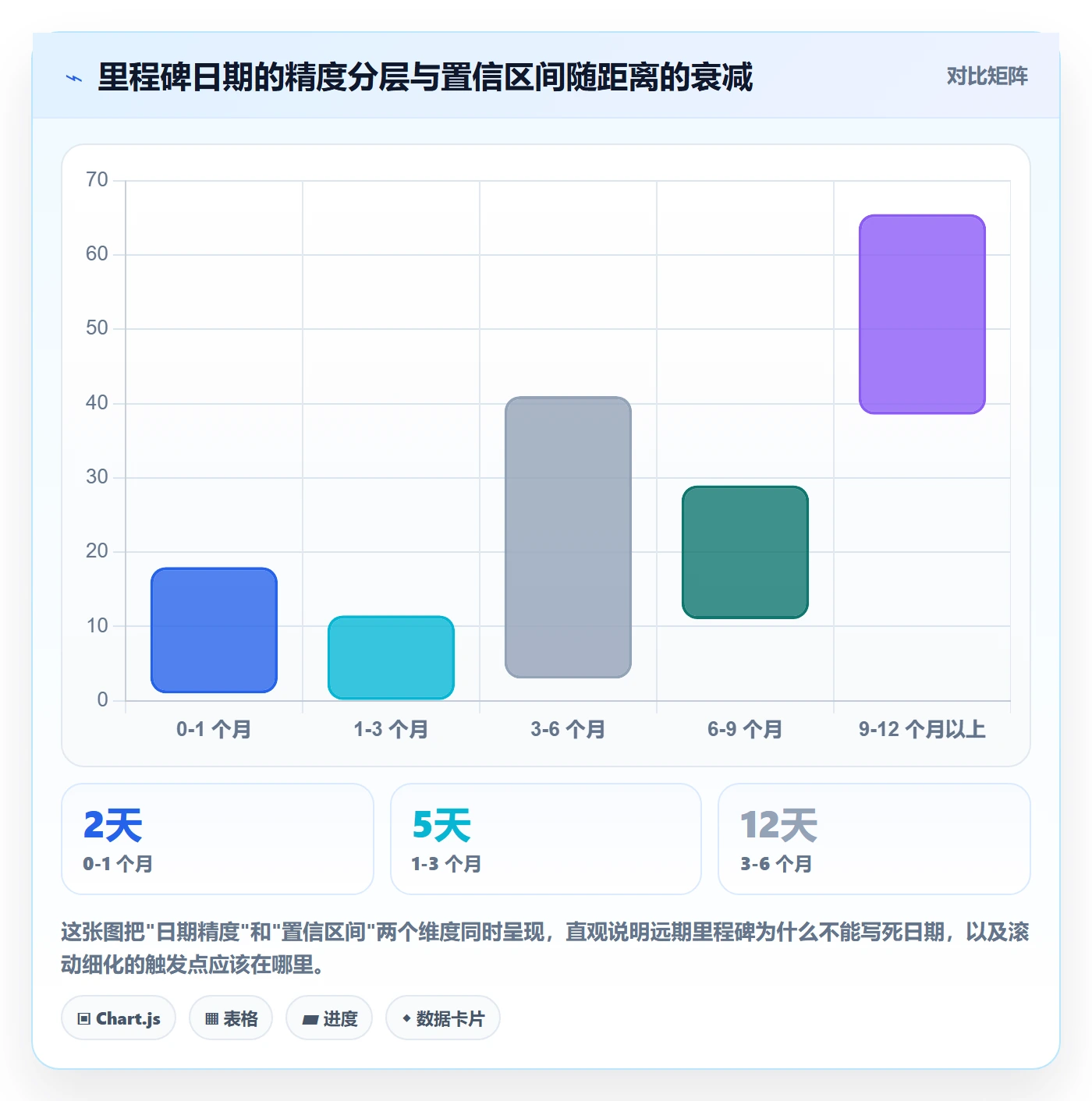The image size is (1092, 1101).
Task: Click the y-axis value 10
Action: click(97, 626)
